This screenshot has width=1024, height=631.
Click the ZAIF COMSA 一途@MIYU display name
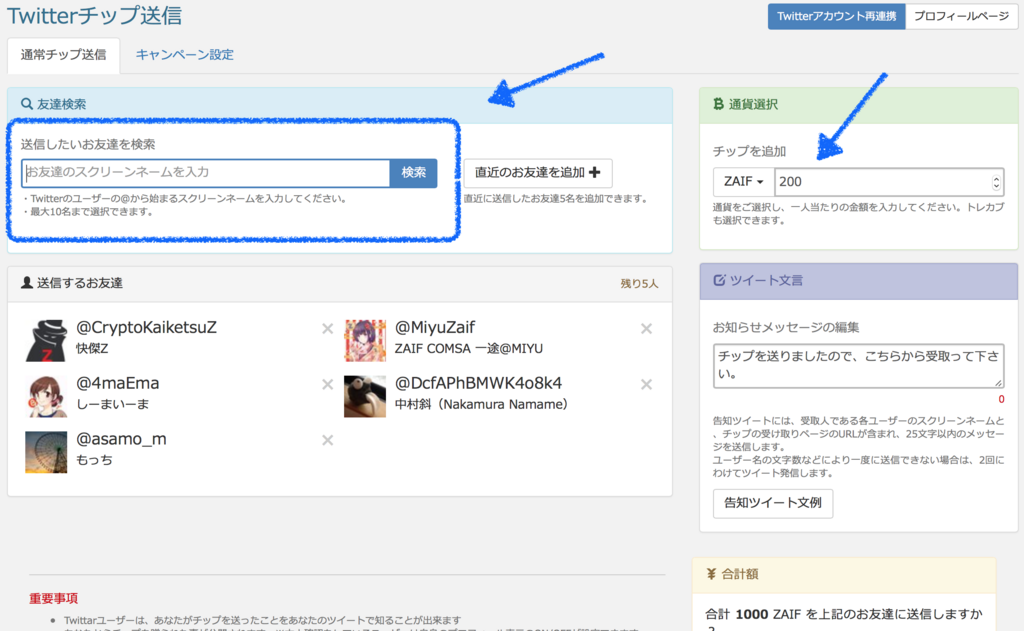point(468,349)
